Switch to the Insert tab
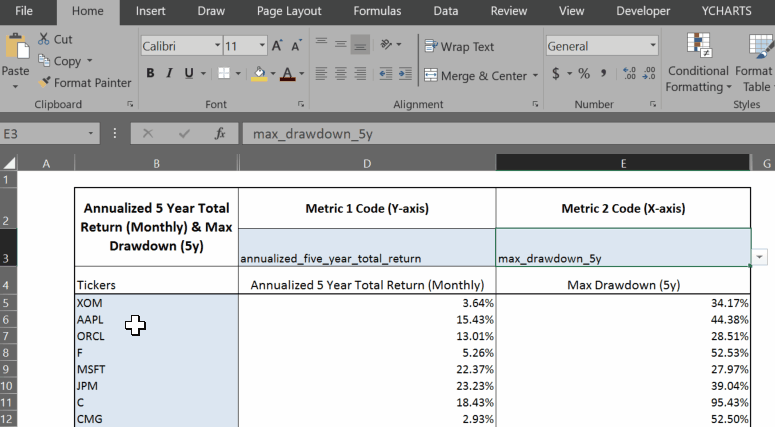This screenshot has height=427, width=775. (x=150, y=11)
